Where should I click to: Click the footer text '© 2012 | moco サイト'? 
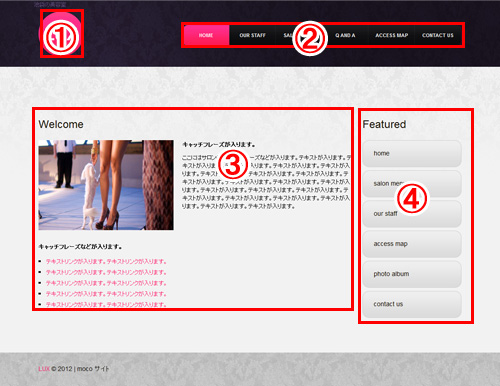tap(80, 369)
